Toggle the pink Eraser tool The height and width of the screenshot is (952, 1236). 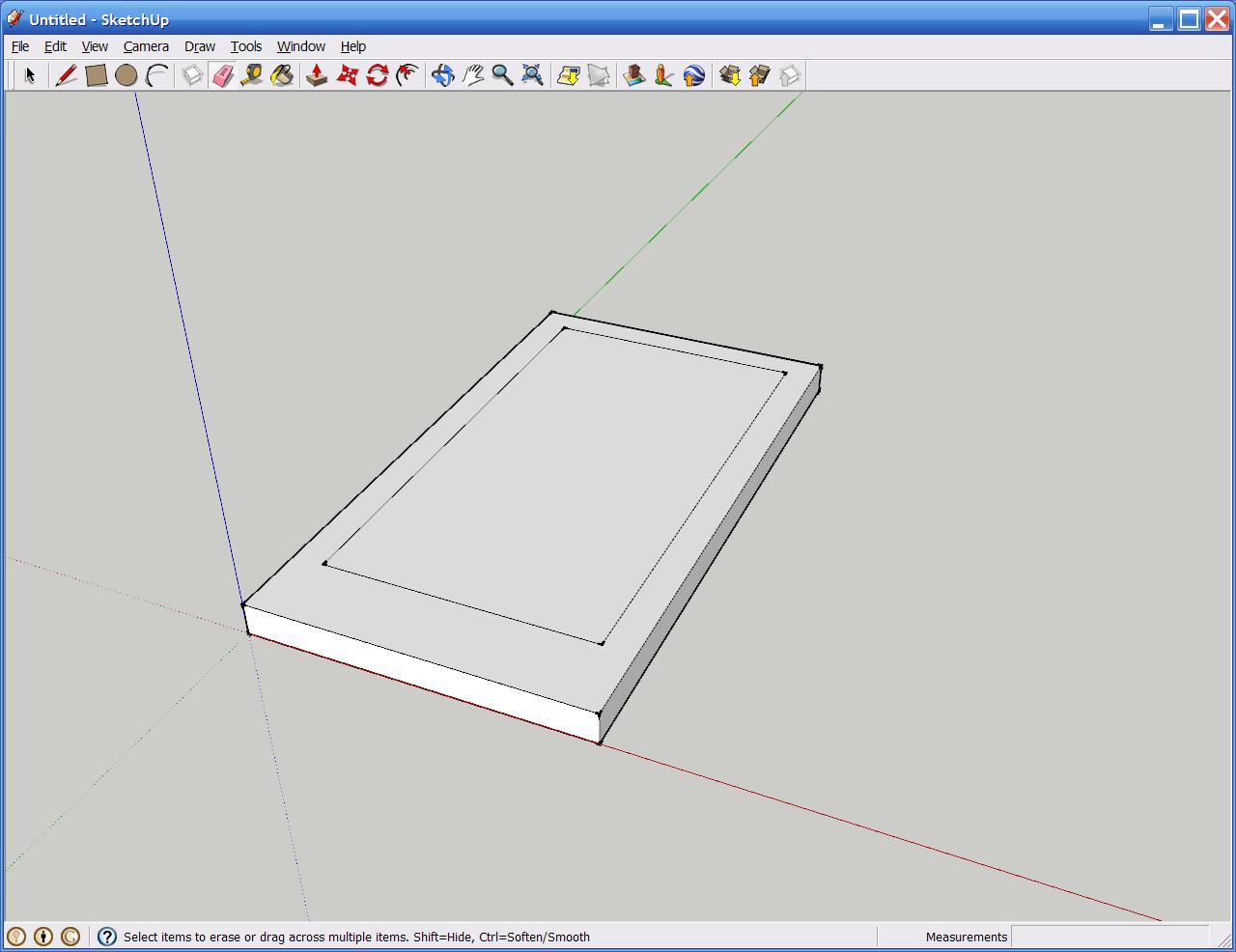coord(223,75)
